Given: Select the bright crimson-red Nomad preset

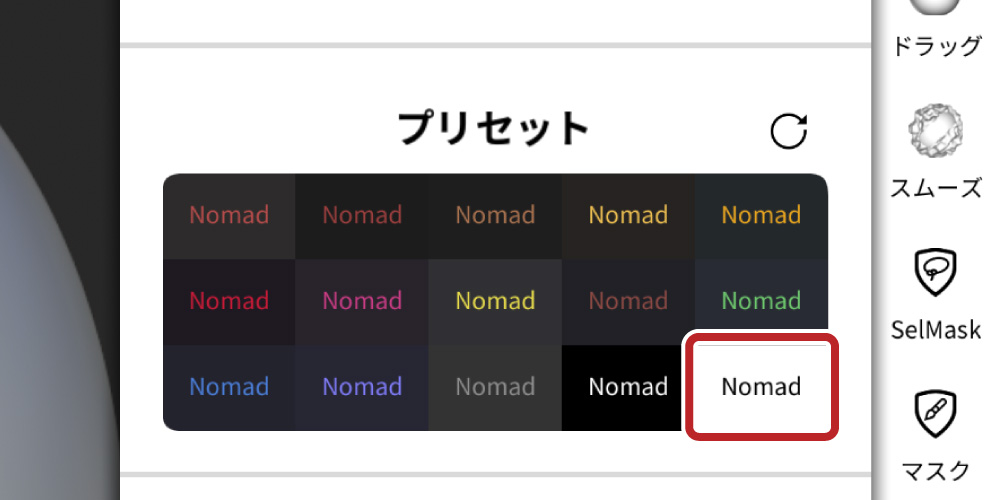Looking at the screenshot, I should (229, 301).
